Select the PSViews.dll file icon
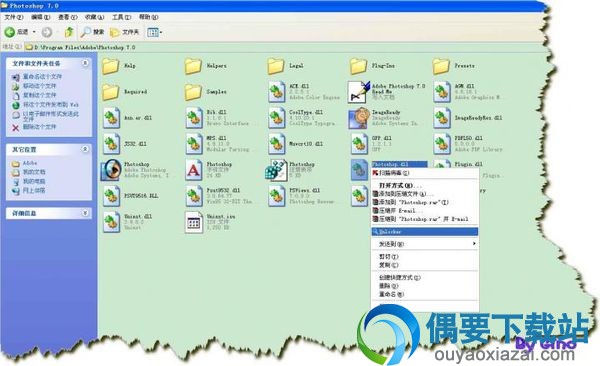The height and width of the screenshot is (366, 600). click(x=276, y=196)
